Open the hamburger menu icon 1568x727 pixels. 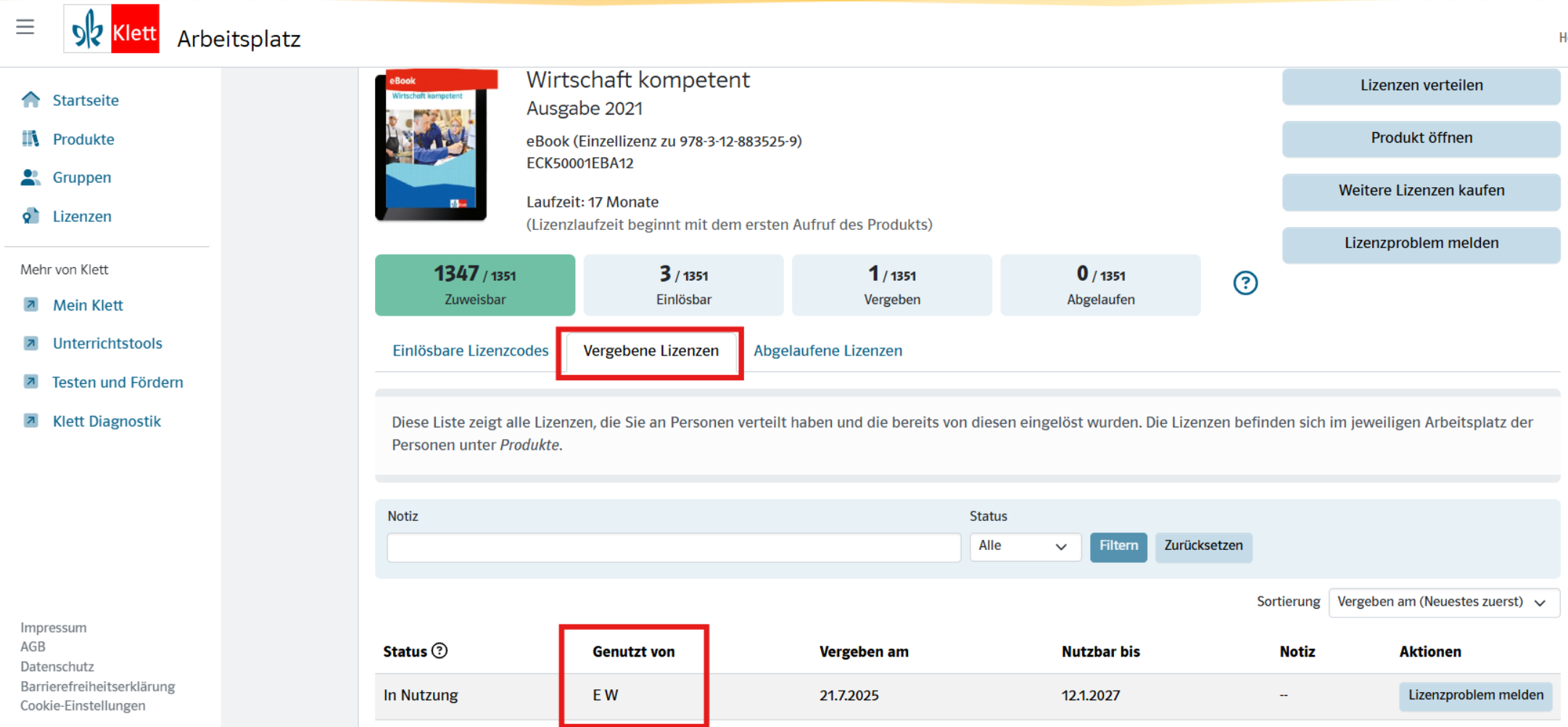click(x=25, y=28)
